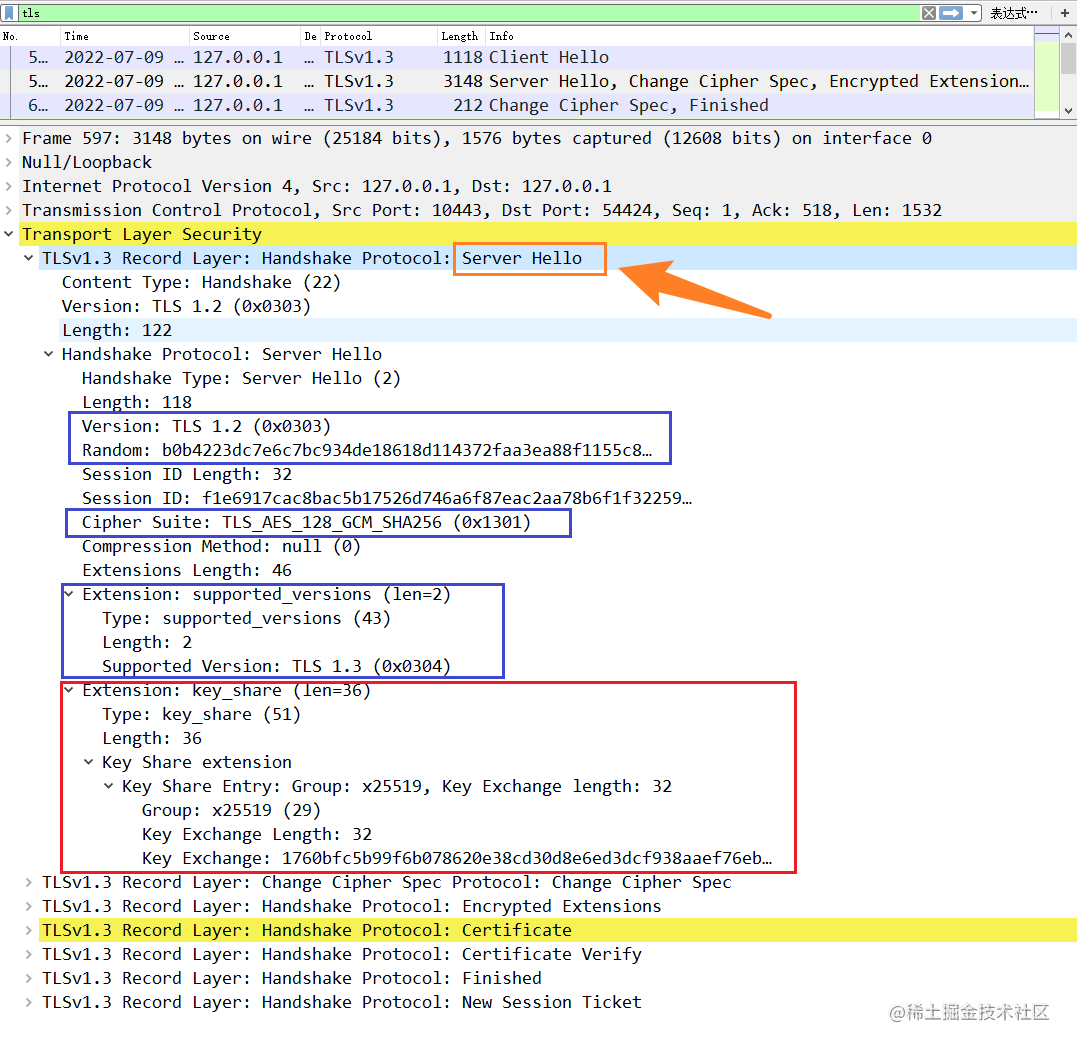The image size is (1077, 1050).
Task: Expand the Frame 597 details node
Action: coord(10,137)
